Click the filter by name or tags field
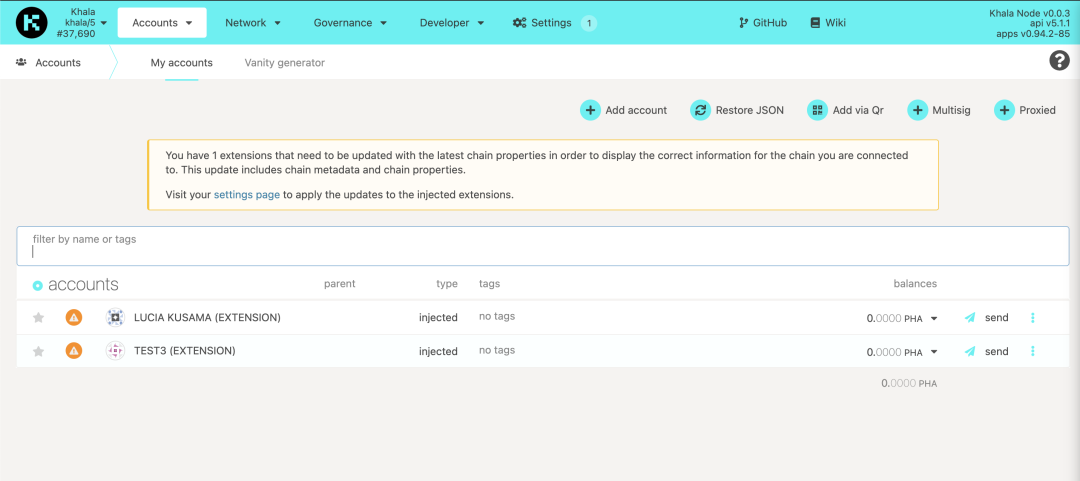 coord(542,246)
